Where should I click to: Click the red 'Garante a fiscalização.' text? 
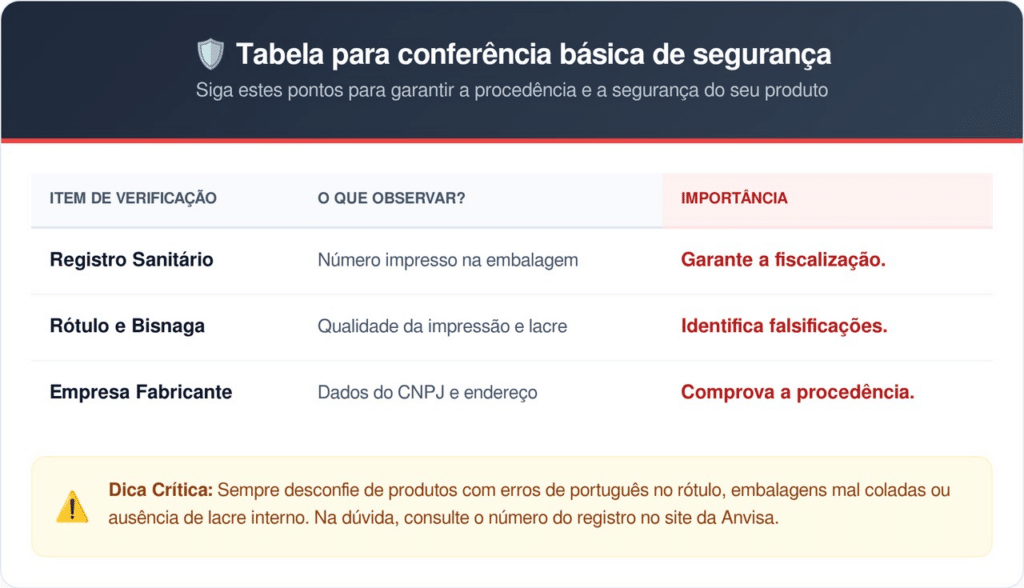tap(784, 260)
